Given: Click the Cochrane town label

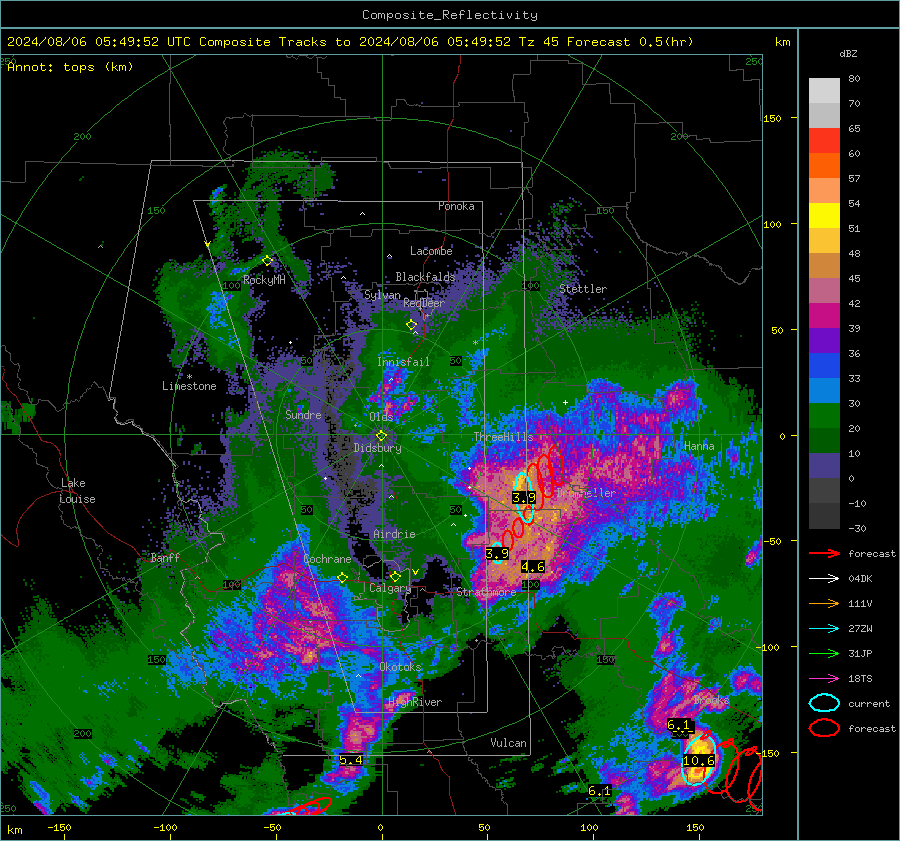Looking at the screenshot, I should [327, 559].
